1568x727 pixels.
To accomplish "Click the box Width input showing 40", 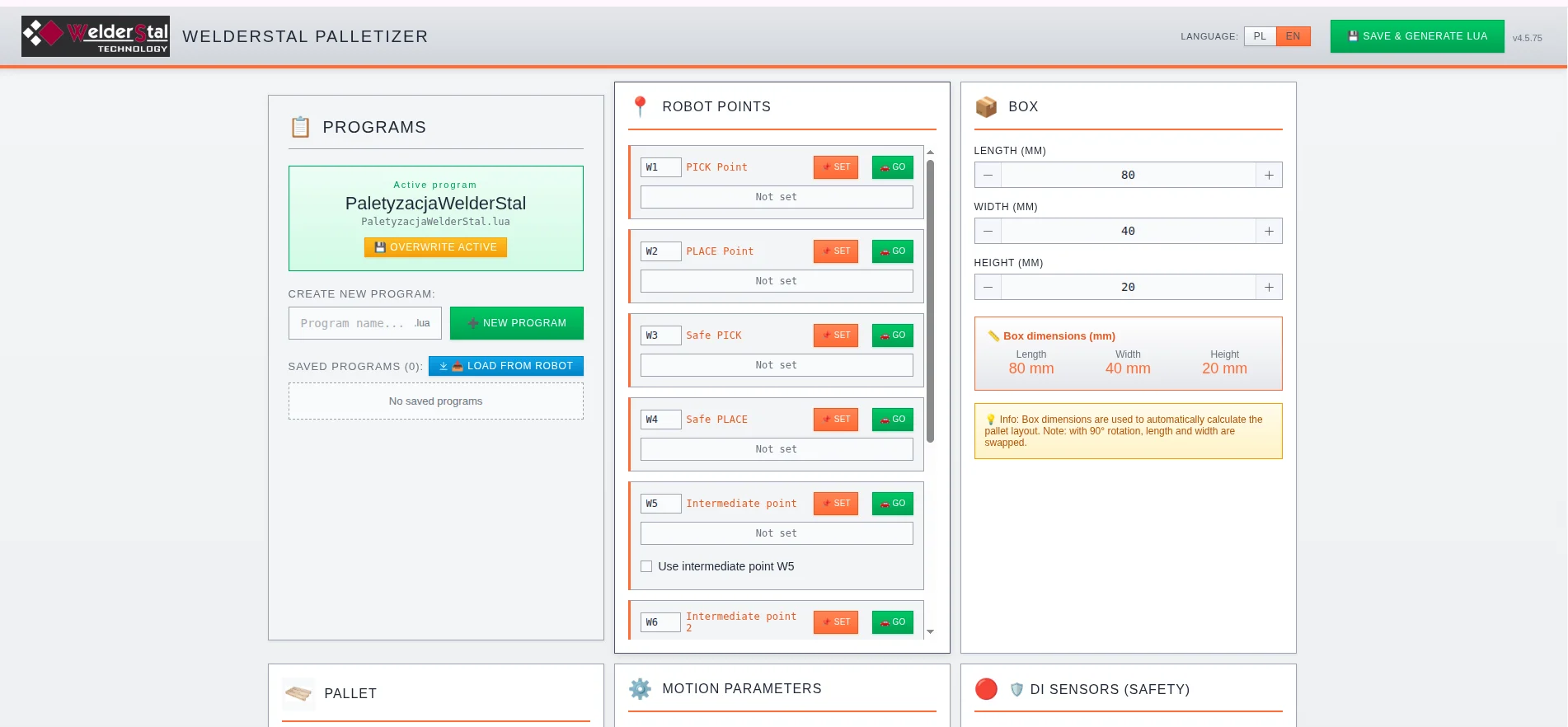I will 1128,231.
